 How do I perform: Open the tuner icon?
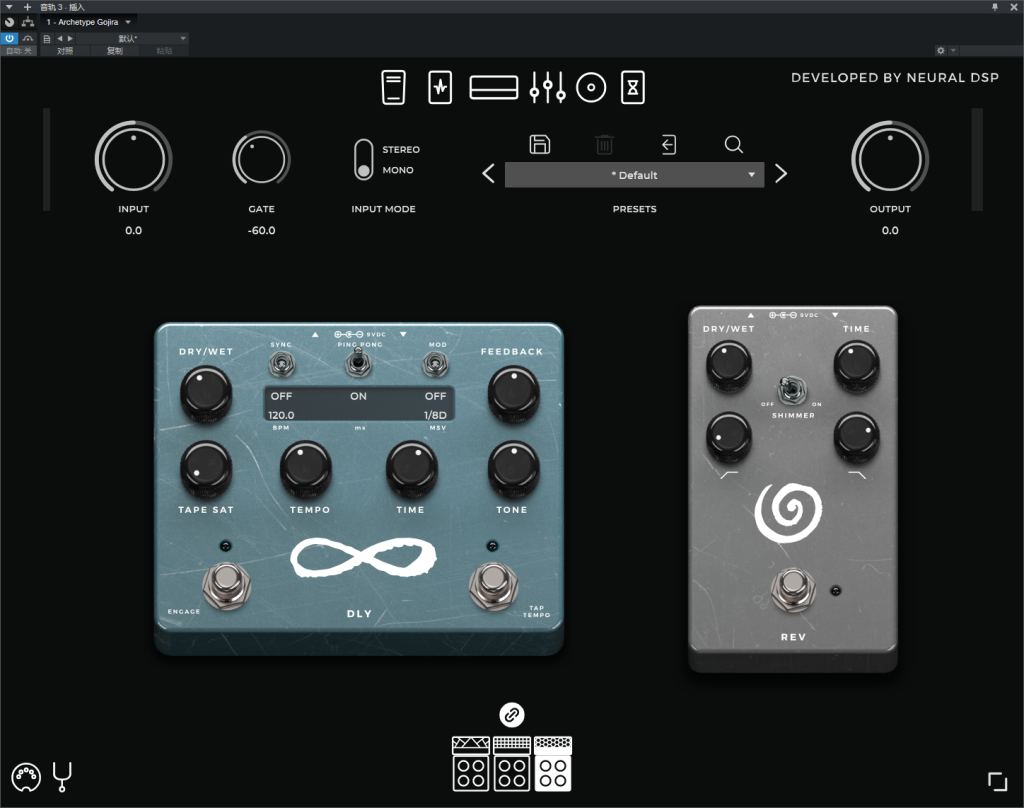point(62,777)
